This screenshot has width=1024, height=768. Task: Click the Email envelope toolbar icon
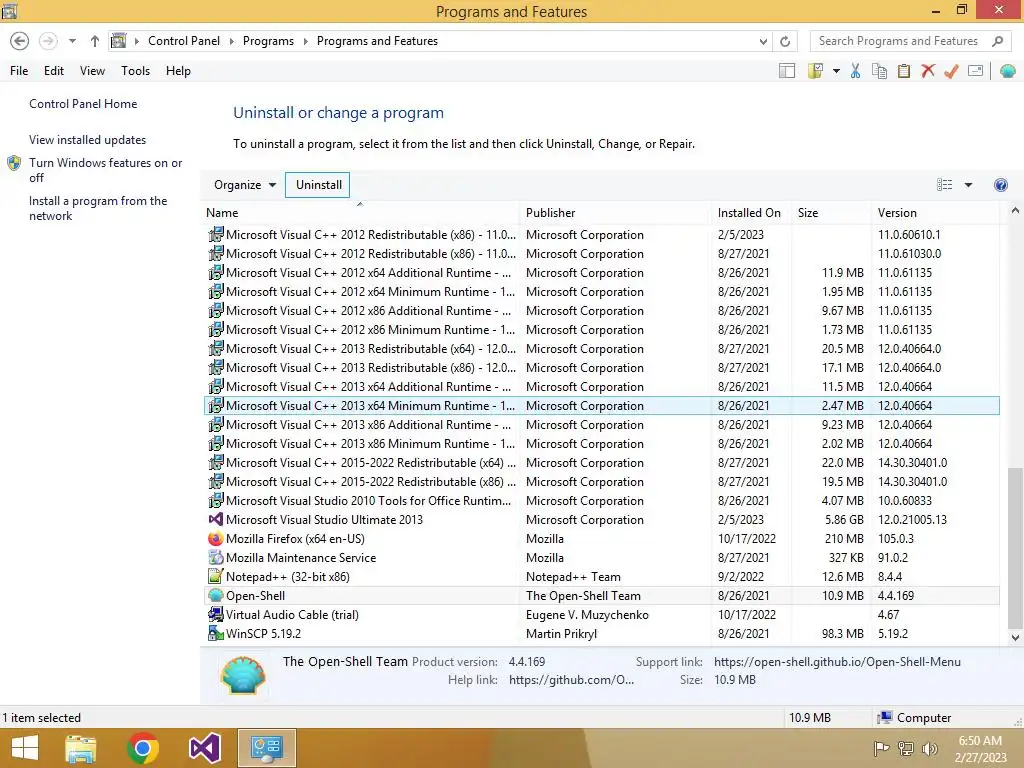pos(975,71)
